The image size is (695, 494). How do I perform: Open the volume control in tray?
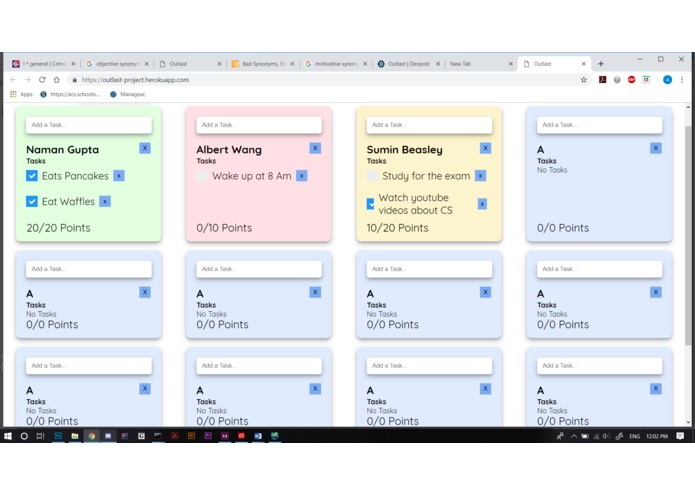[606, 436]
